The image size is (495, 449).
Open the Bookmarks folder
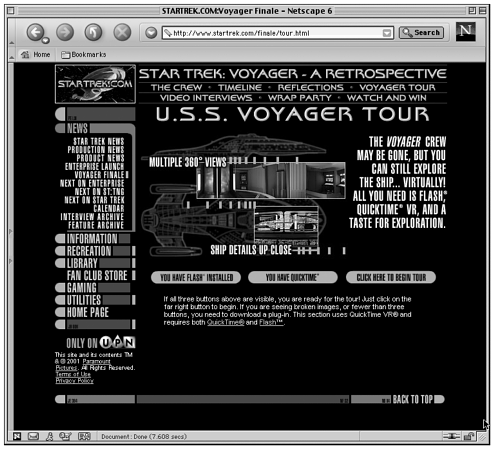(x=84, y=54)
